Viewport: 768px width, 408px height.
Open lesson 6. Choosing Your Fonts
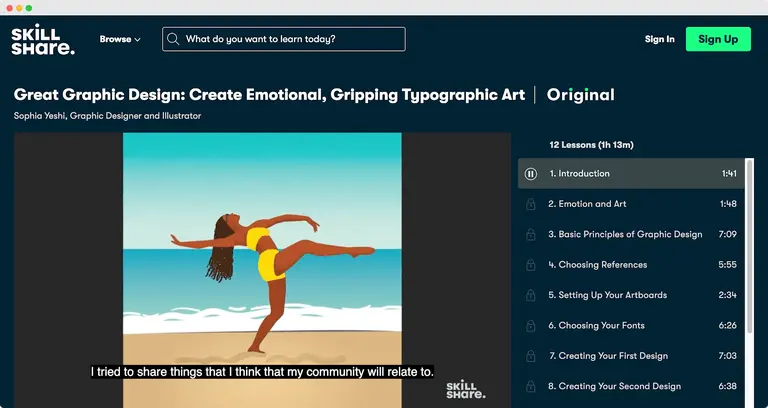tap(631, 325)
